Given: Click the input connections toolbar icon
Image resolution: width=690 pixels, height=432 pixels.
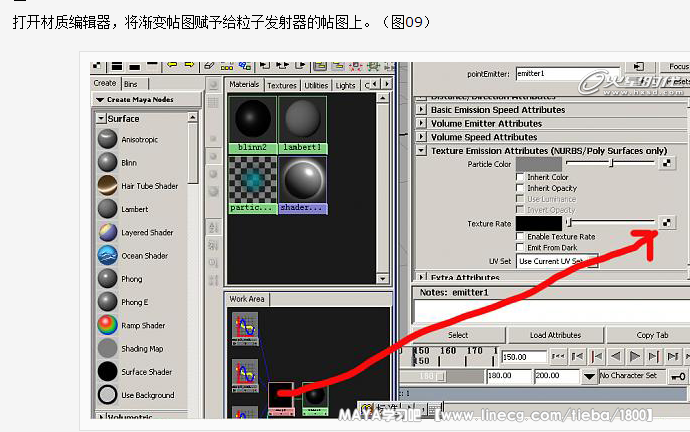Looking at the screenshot, I should pyautogui.click(x=264, y=66).
